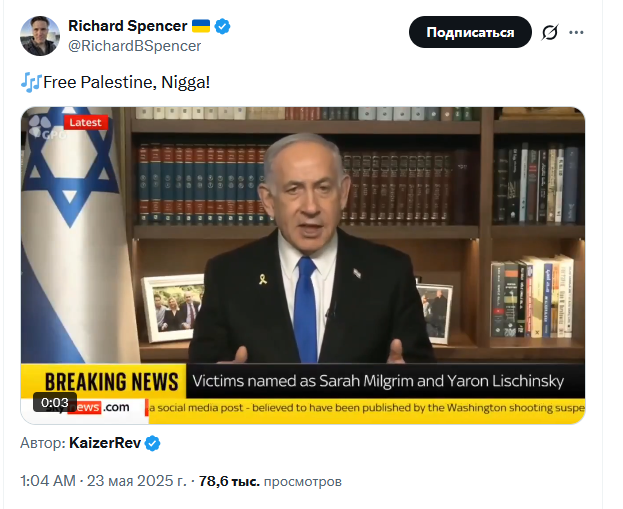The image size is (623, 509).
Task: Open the @RichardBSpencer handle link
Action: click(x=134, y=46)
